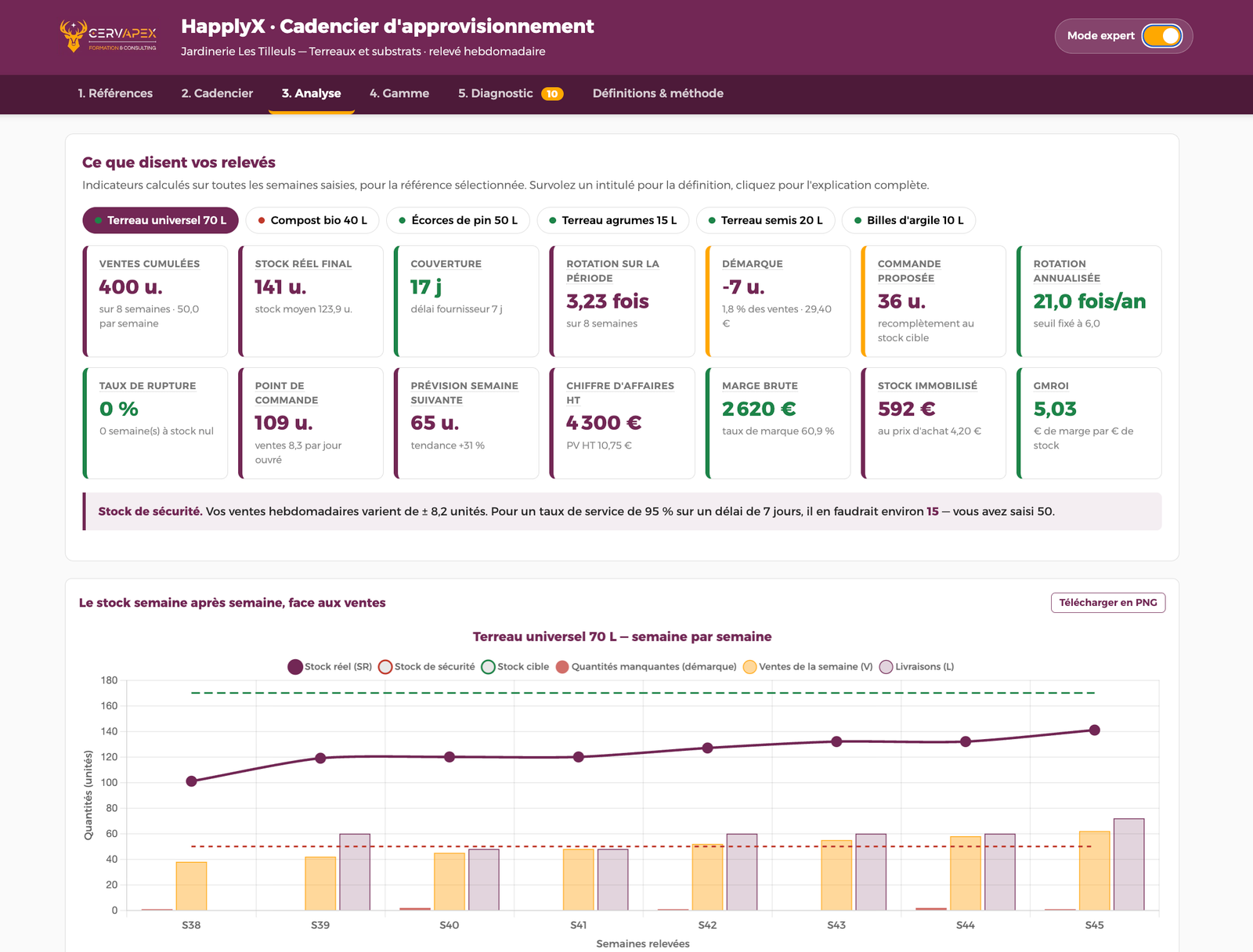Viewport: 1253px width, 952px height.
Task: Toggle the Mode expert switch
Action: pyautogui.click(x=1161, y=36)
